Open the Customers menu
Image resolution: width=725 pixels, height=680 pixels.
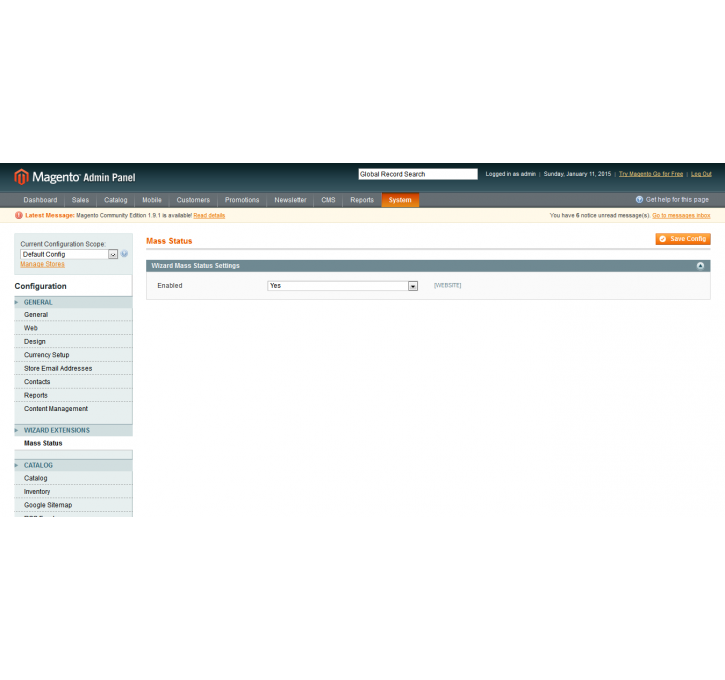pyautogui.click(x=193, y=200)
